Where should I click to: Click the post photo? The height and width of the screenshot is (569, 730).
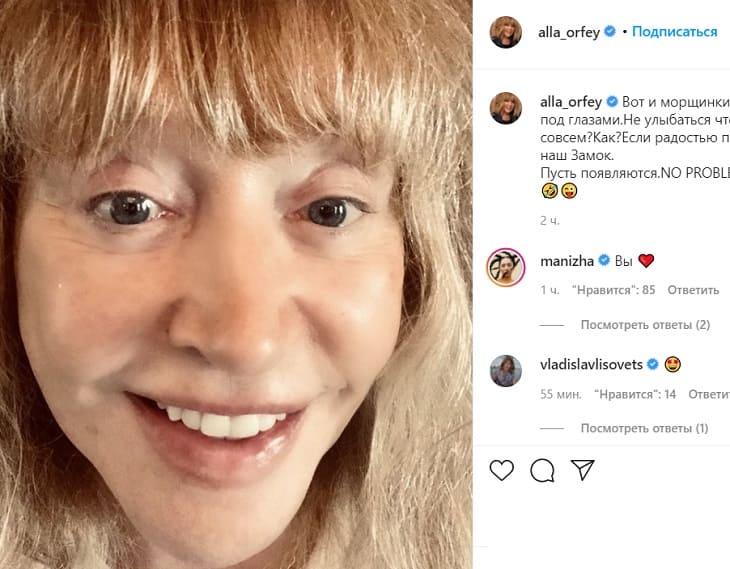tap(236, 284)
